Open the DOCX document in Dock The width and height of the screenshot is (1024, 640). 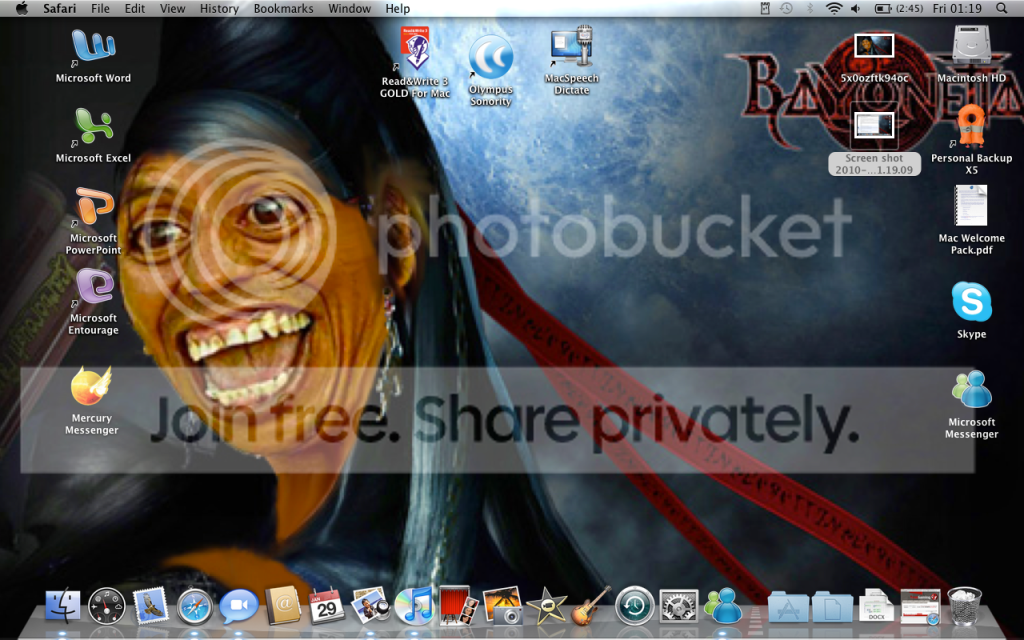pos(876,606)
